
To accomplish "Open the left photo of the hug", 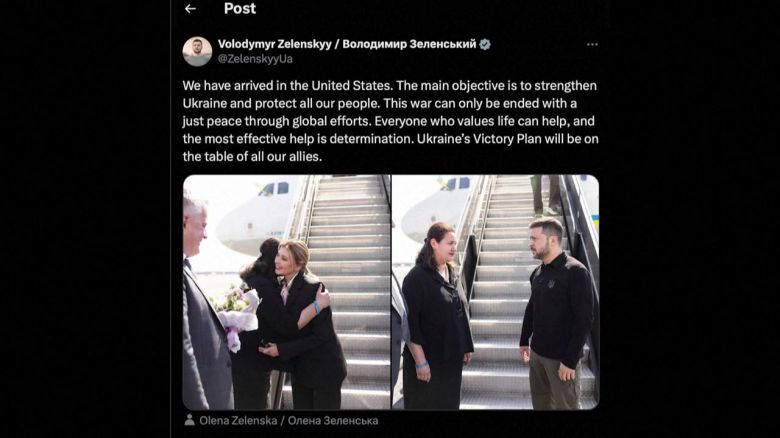I will pyautogui.click(x=287, y=292).
